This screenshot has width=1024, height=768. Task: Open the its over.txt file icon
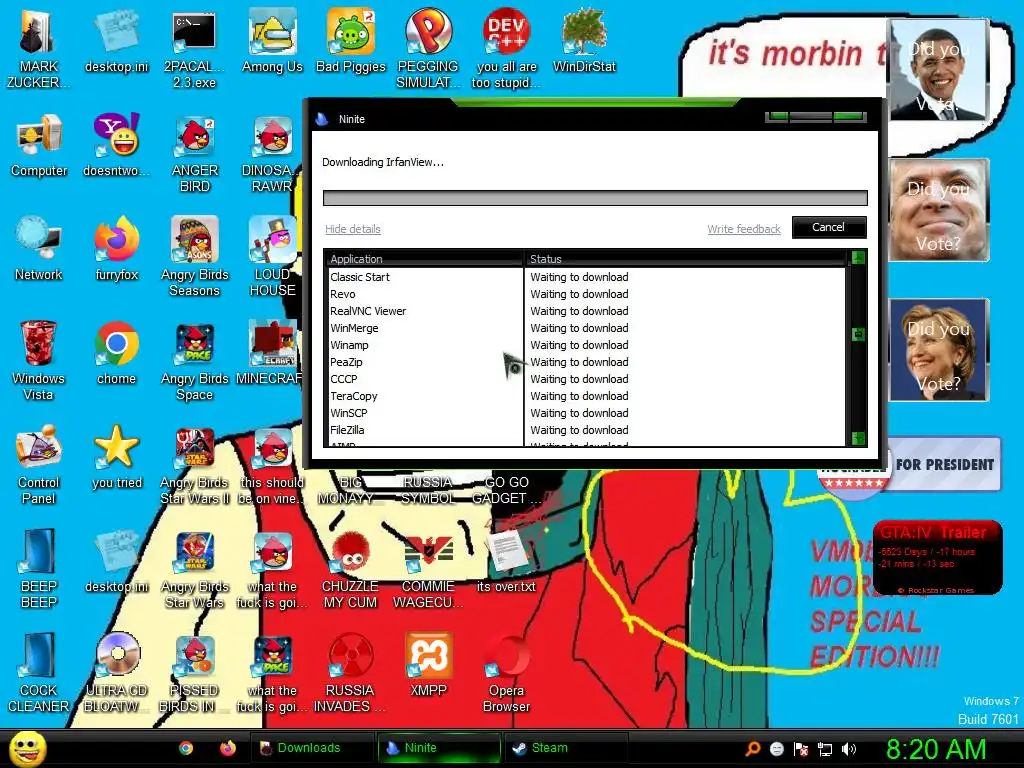pyautogui.click(x=506, y=560)
